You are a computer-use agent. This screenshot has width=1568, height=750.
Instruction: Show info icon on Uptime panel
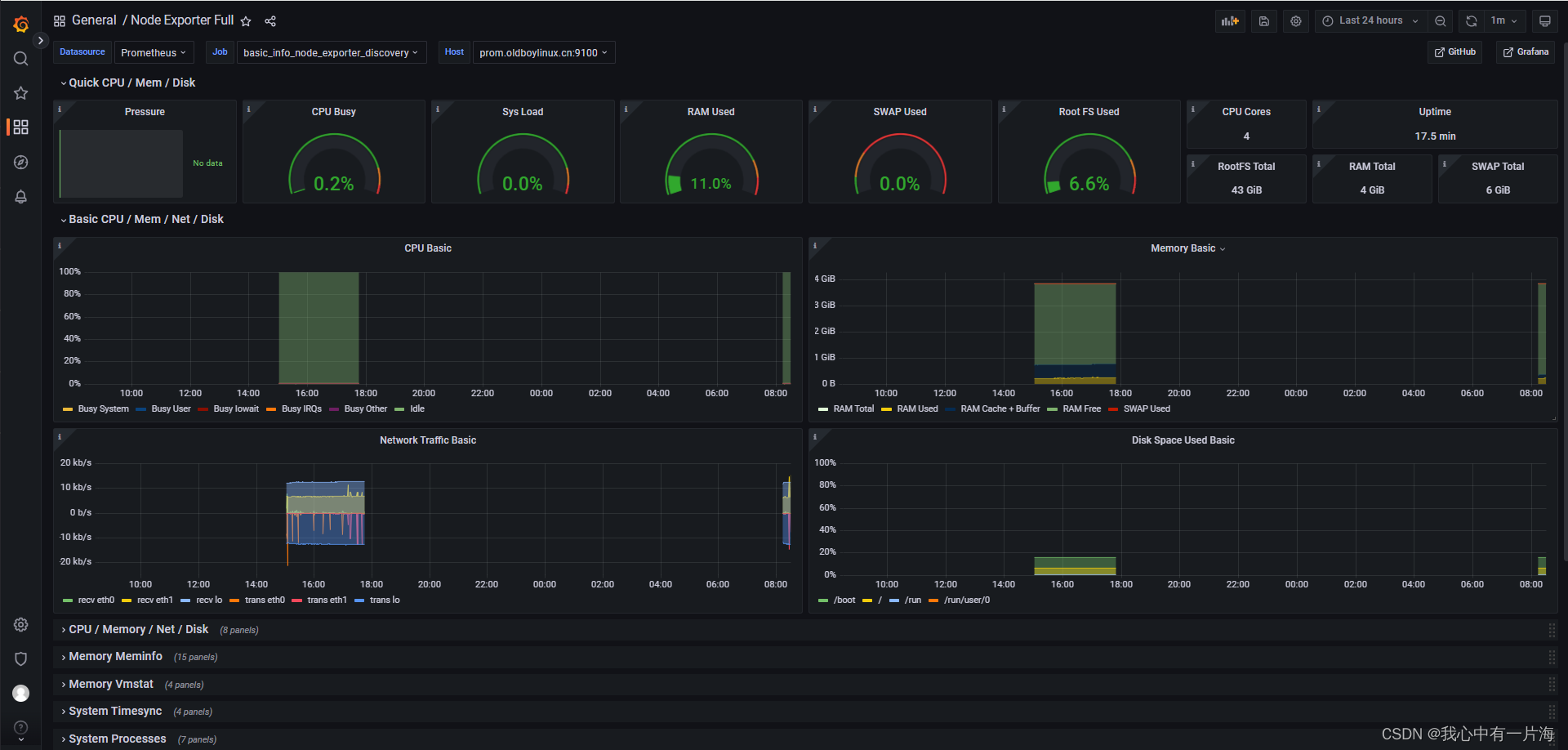(x=1318, y=109)
